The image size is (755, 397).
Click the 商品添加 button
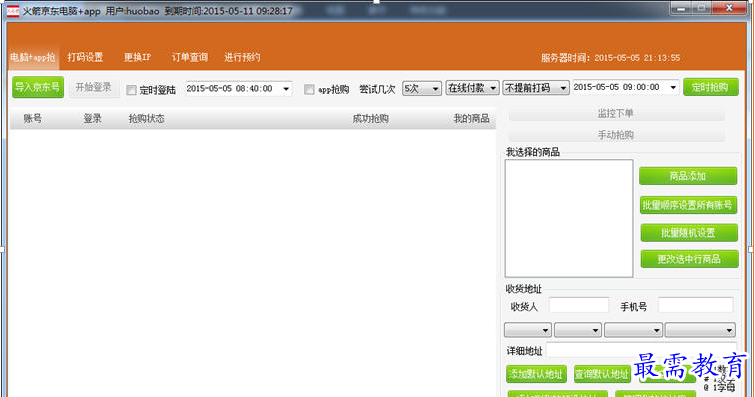(x=688, y=176)
